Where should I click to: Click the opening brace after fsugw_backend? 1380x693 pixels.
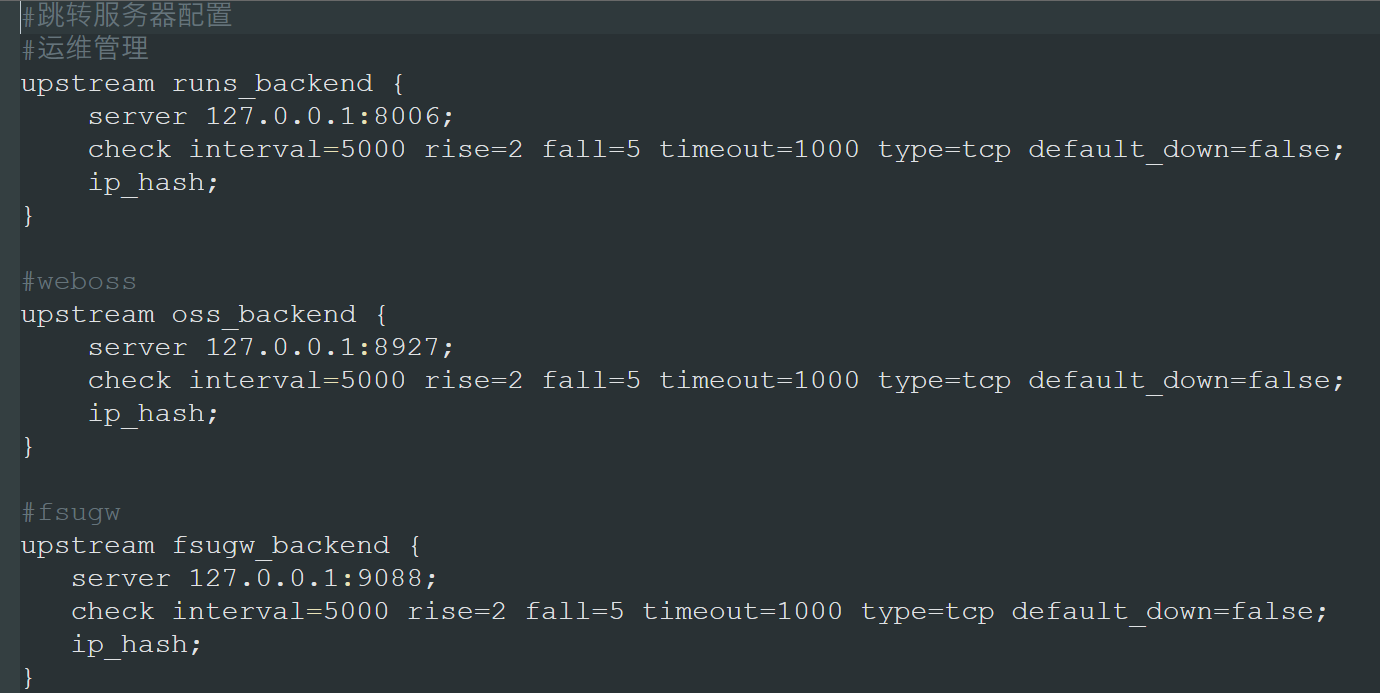pos(415,545)
